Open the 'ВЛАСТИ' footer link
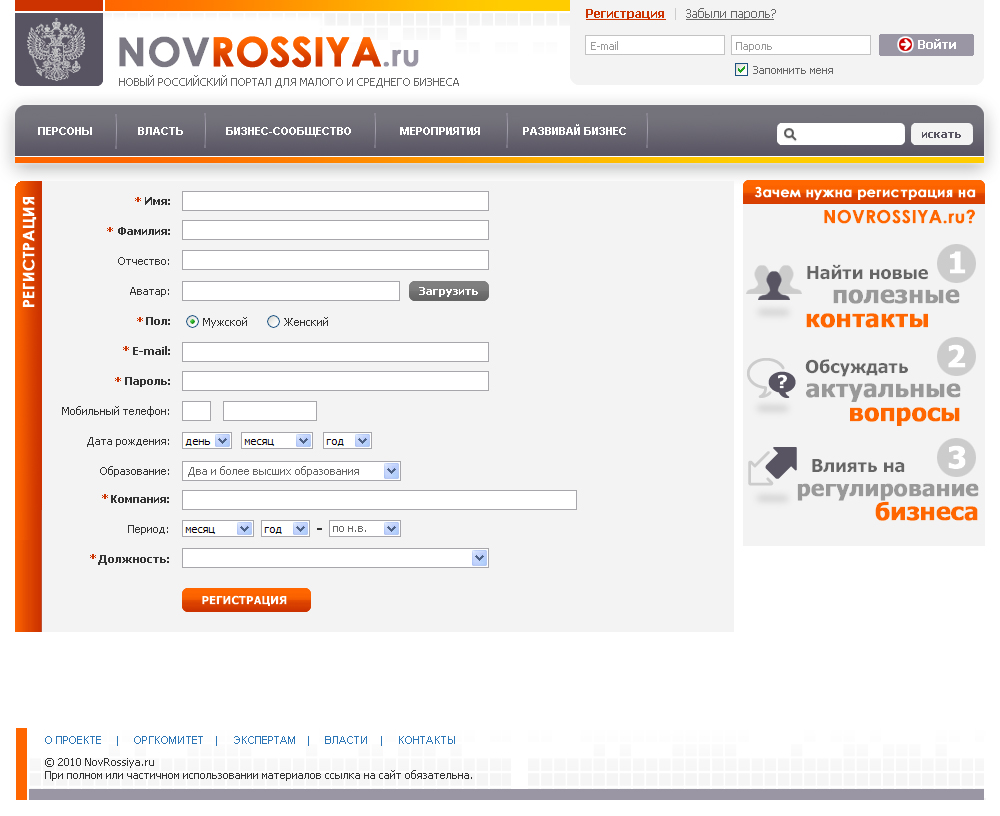The image size is (1000, 816). point(346,740)
